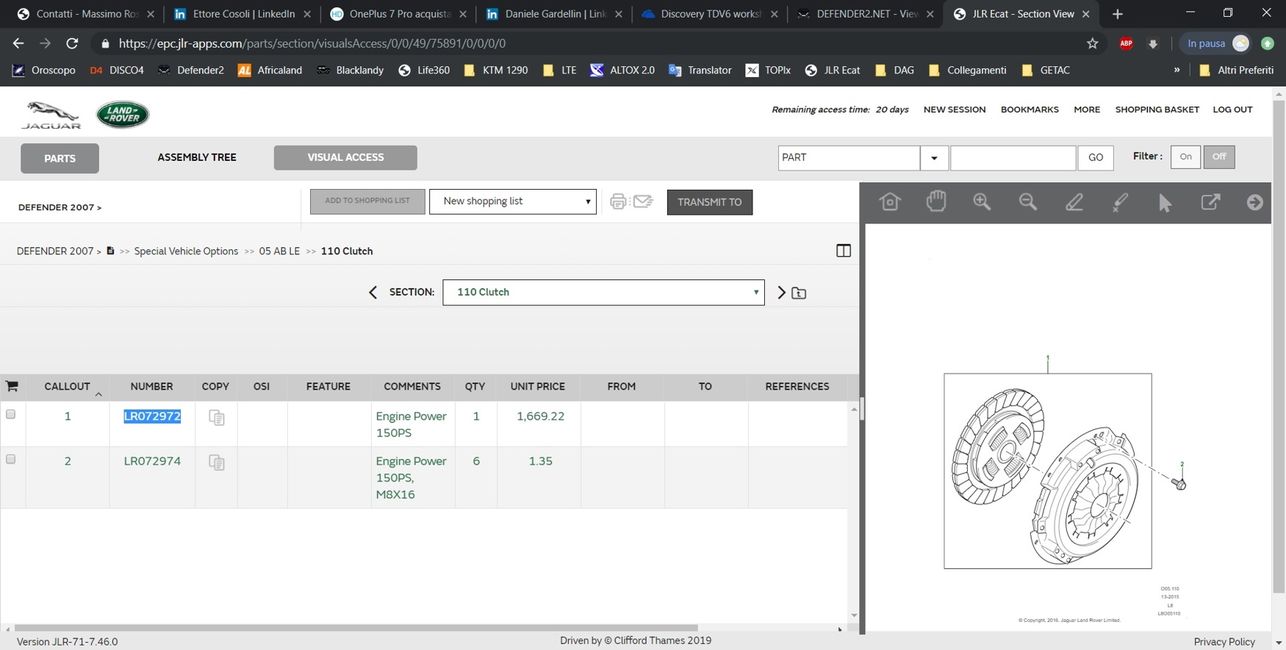1286x650 pixels.
Task: Copy part number LR072974
Action: point(216,462)
